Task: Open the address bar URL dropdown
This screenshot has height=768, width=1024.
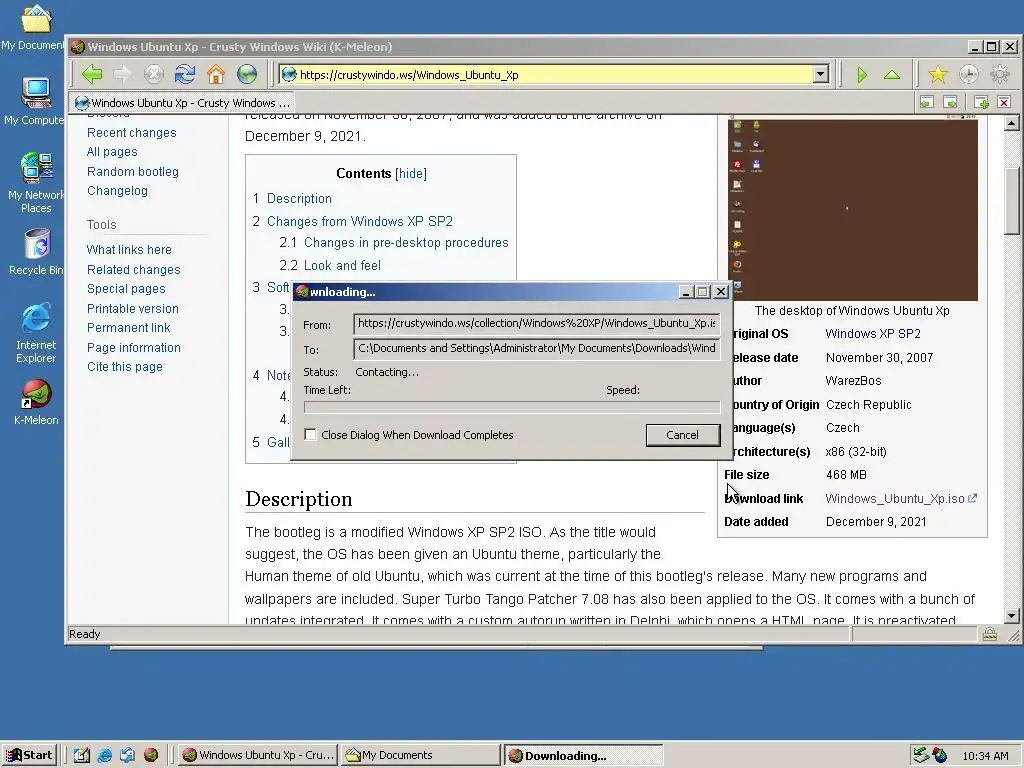Action: (x=821, y=74)
